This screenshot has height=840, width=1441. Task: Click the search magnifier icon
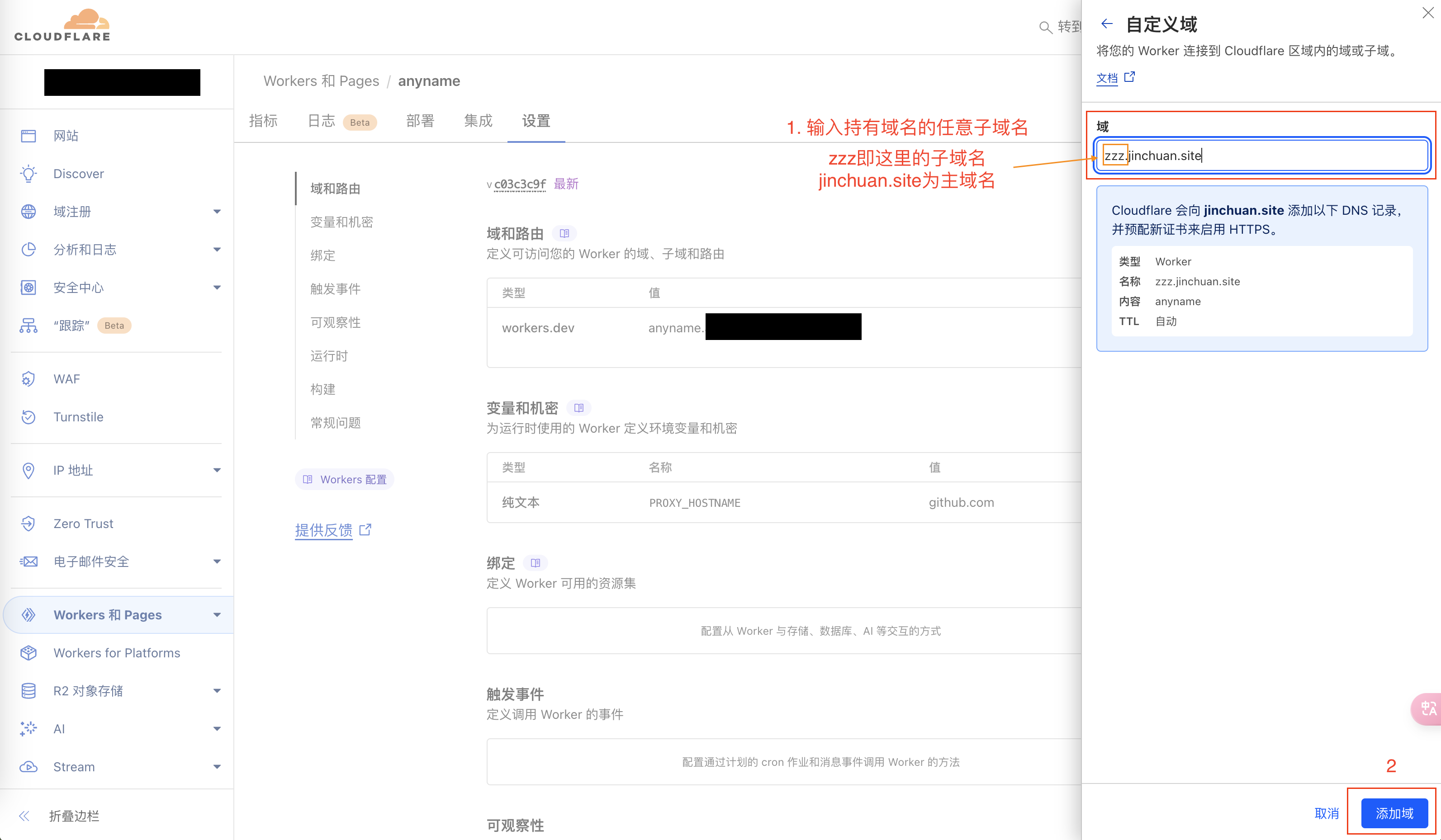tap(1045, 27)
